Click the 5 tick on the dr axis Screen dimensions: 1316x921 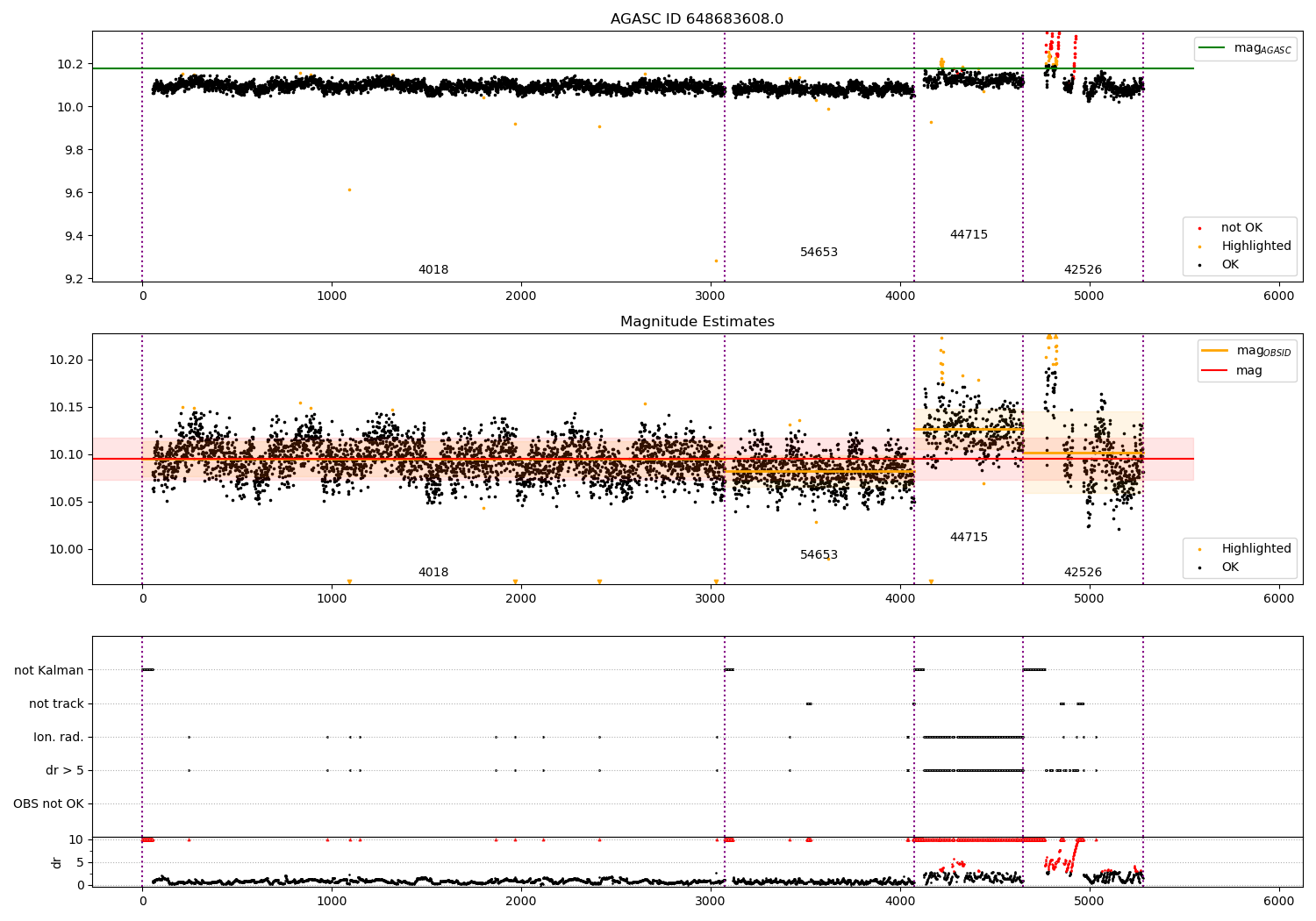(81, 862)
